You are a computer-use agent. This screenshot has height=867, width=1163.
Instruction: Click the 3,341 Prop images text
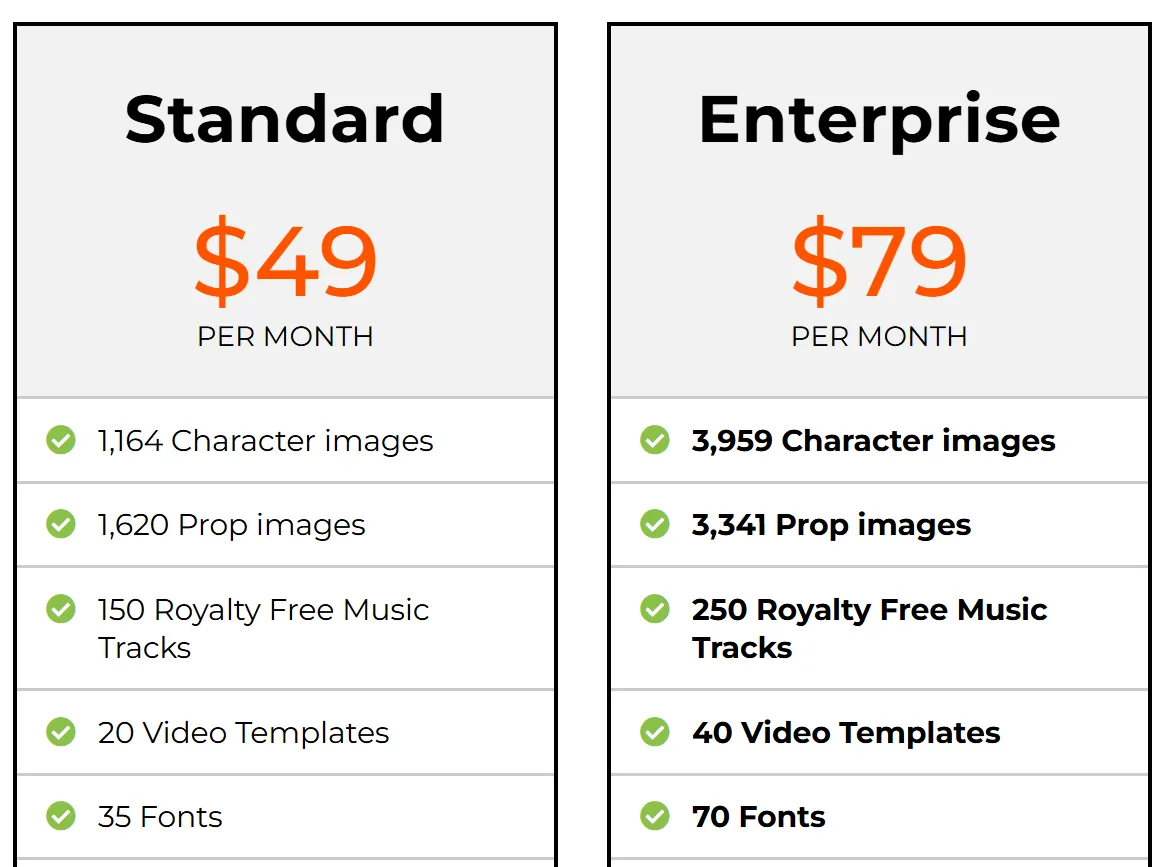pos(831,525)
